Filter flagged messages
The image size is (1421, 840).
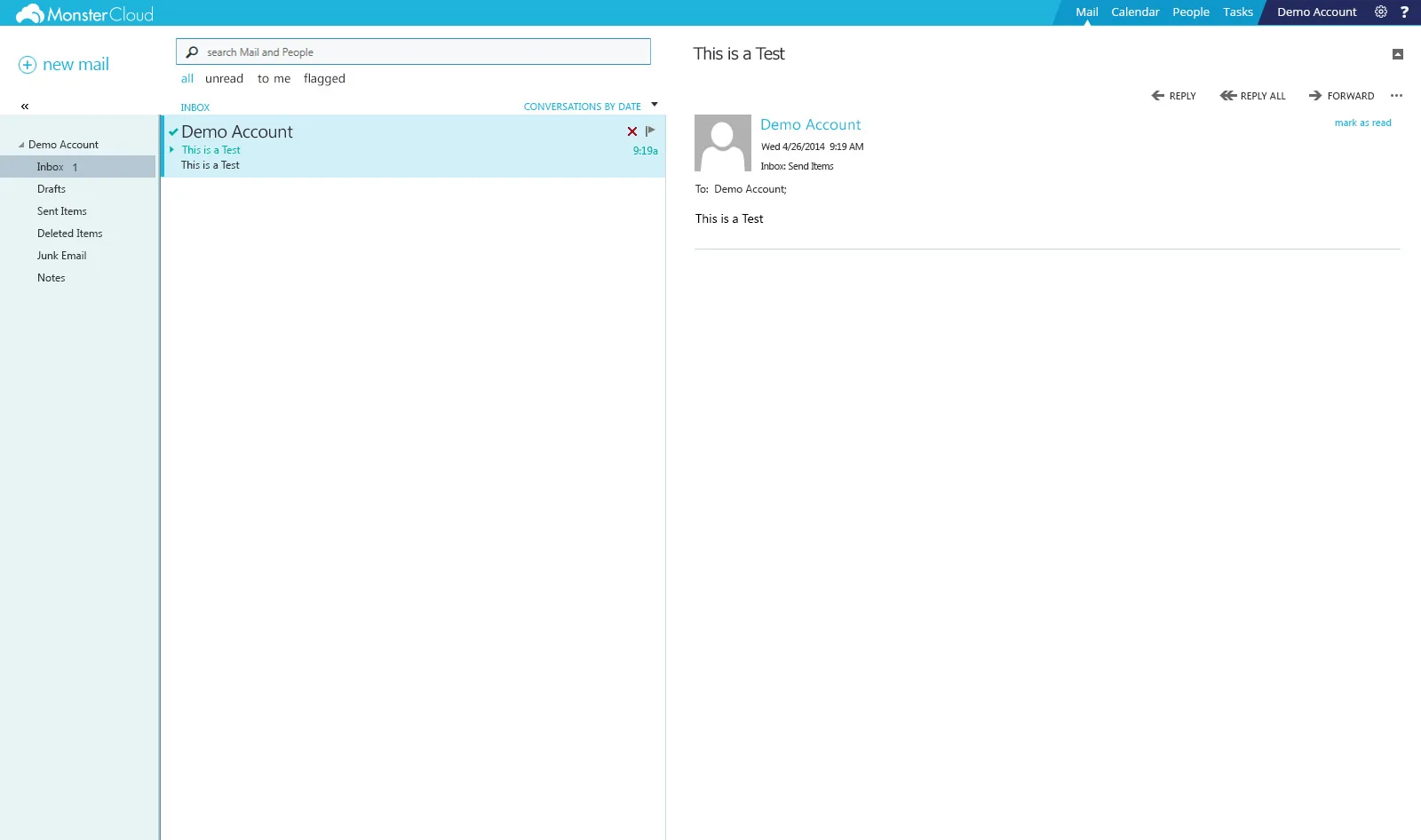(x=324, y=79)
